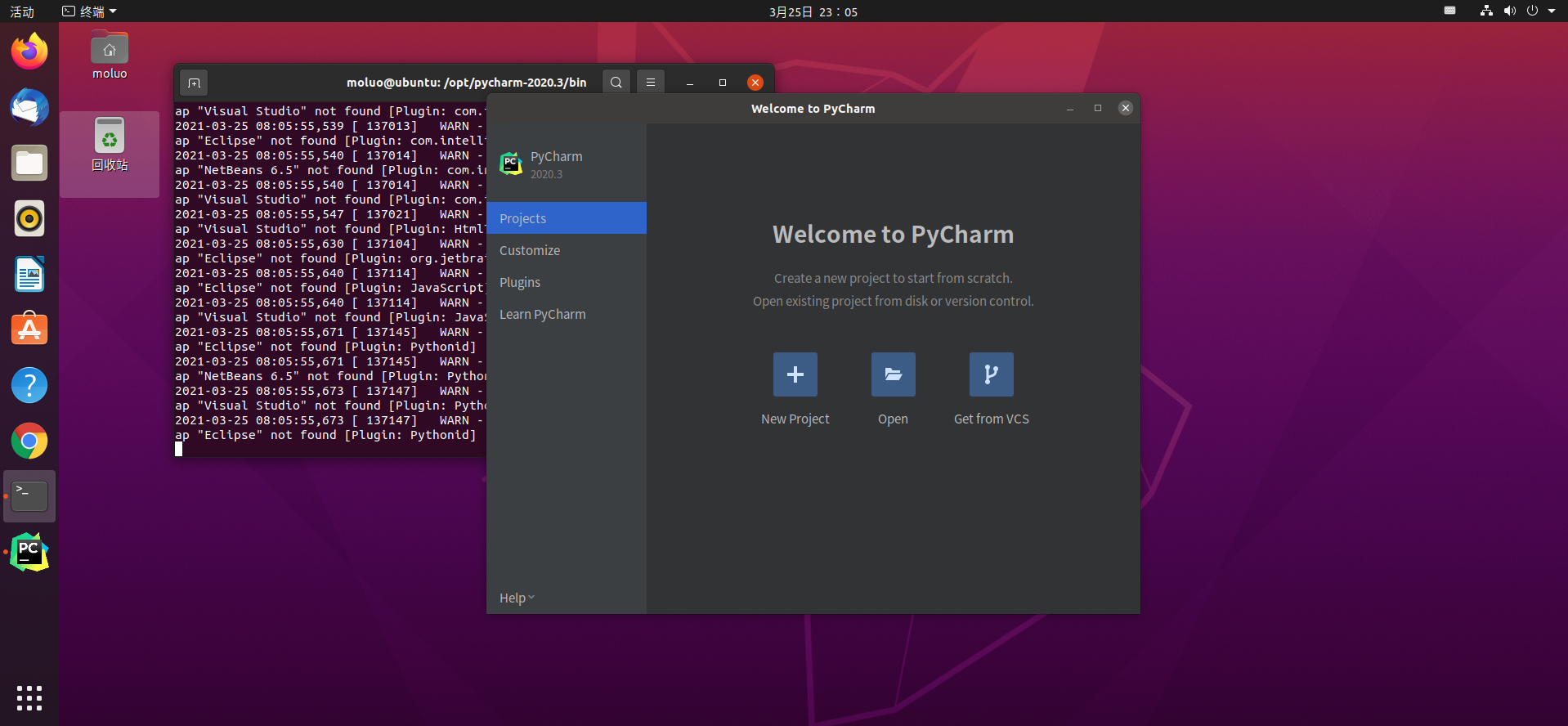Image resolution: width=1568 pixels, height=726 pixels.
Task: Launch Google Chrome from the dock
Action: point(29,441)
